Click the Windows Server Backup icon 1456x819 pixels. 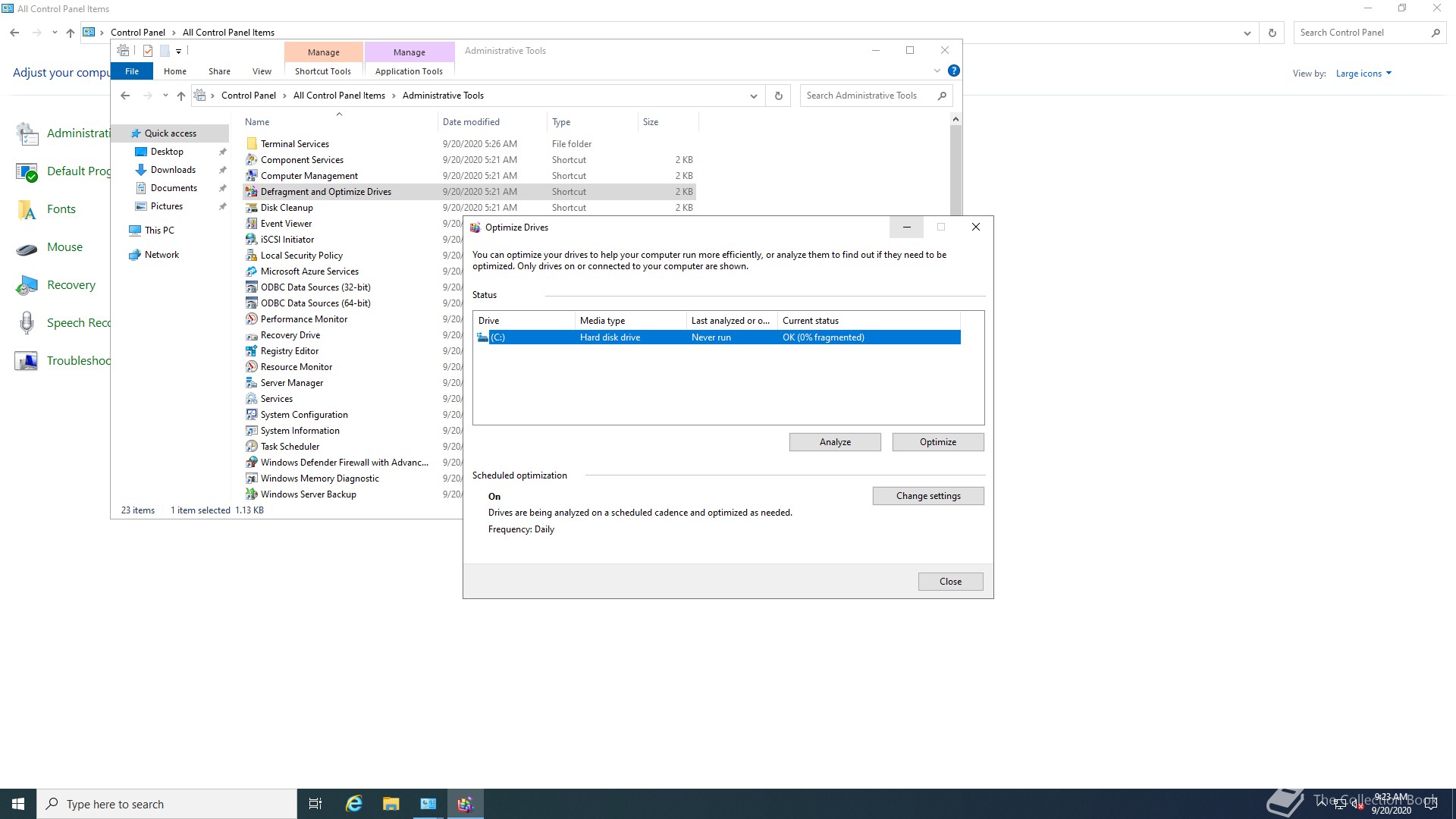pyautogui.click(x=252, y=494)
